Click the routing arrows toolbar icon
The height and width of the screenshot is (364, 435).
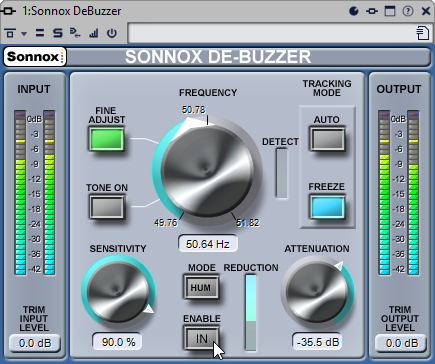(x=75, y=33)
